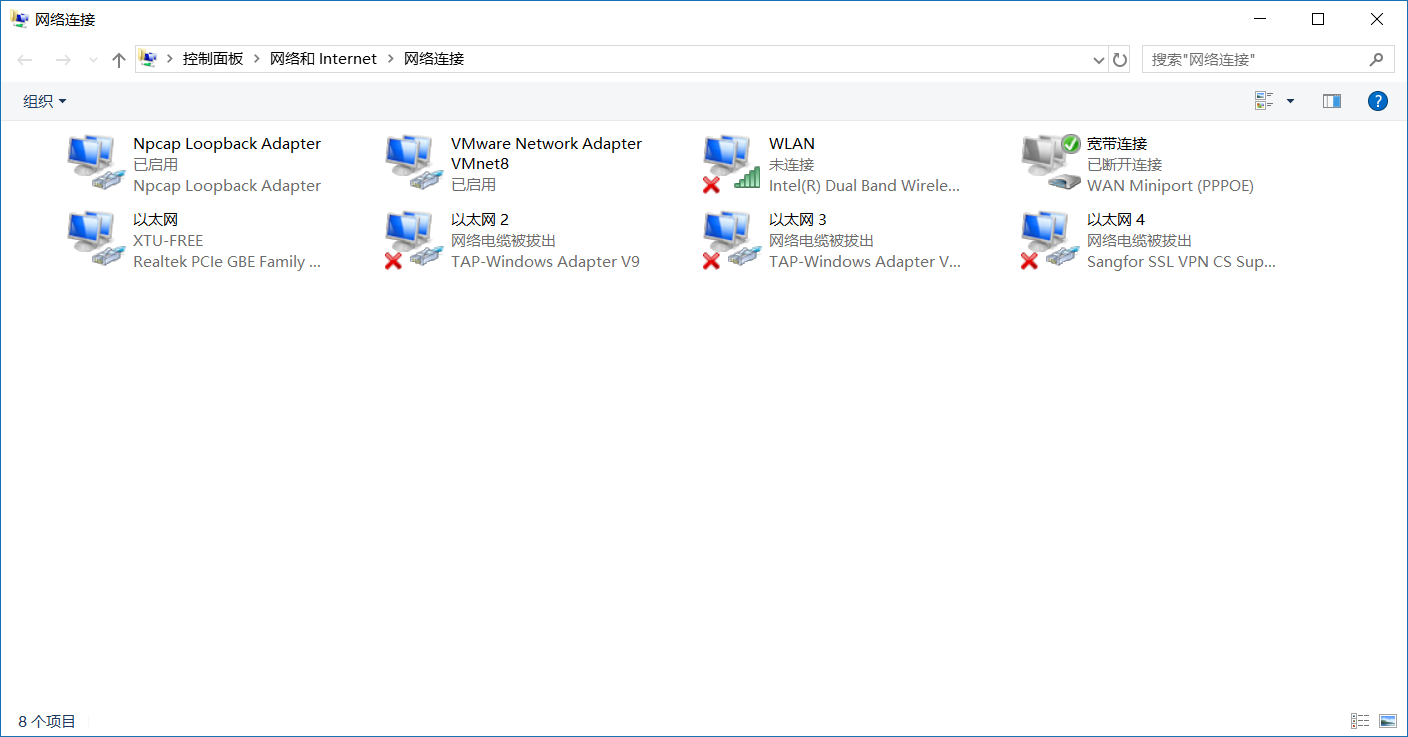This screenshot has height=737, width=1408.
Task: Open the blue help question mark
Action: 1377,101
